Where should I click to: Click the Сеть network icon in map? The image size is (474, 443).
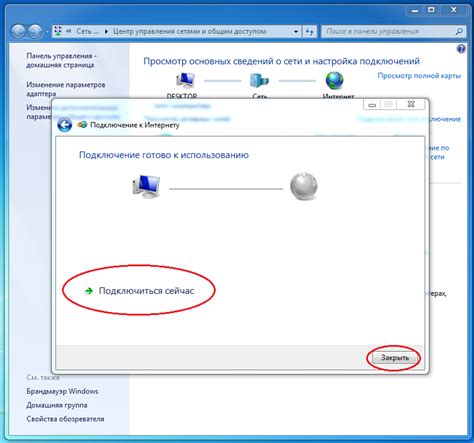(259, 80)
